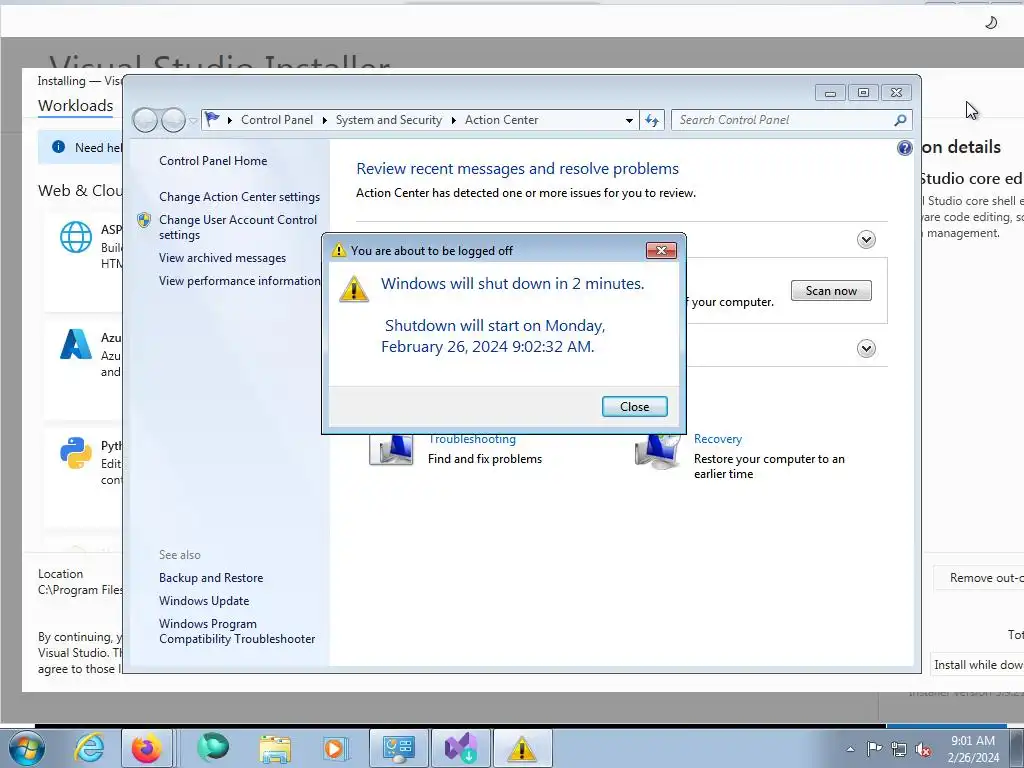Click the Back navigation button
This screenshot has height=768, width=1024.
[145, 120]
